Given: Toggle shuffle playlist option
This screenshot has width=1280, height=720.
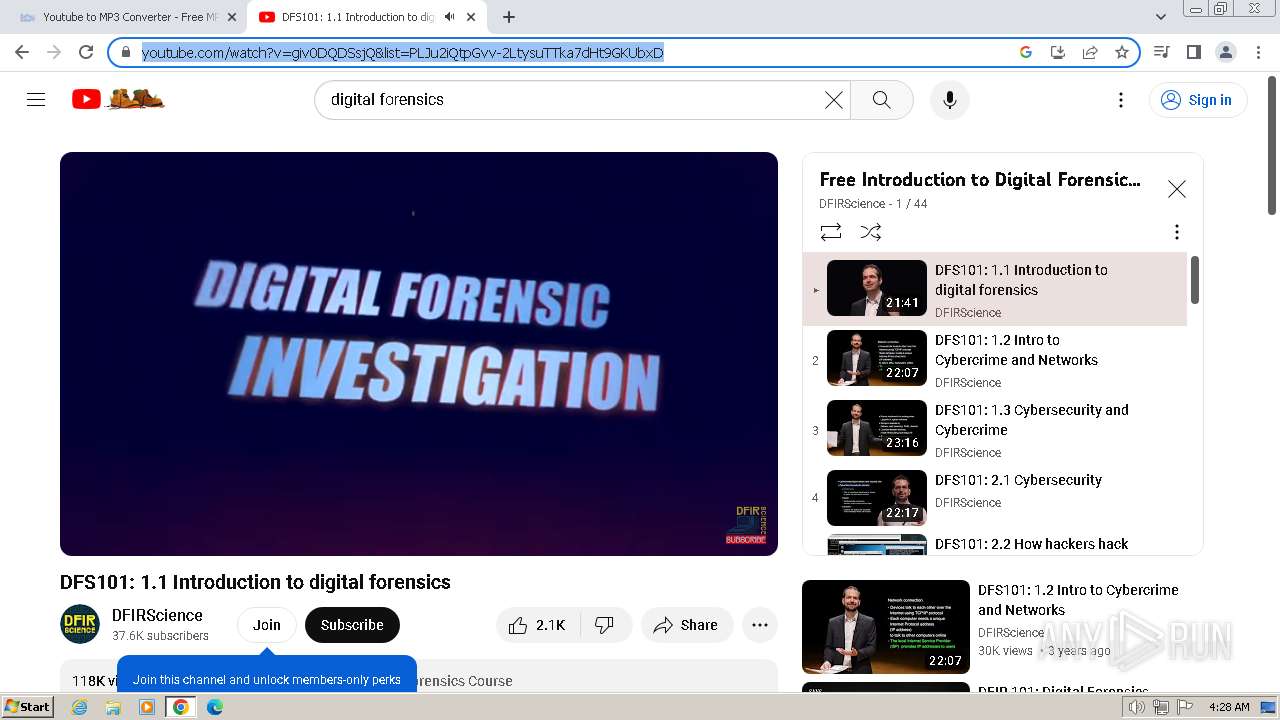Looking at the screenshot, I should point(871,232).
